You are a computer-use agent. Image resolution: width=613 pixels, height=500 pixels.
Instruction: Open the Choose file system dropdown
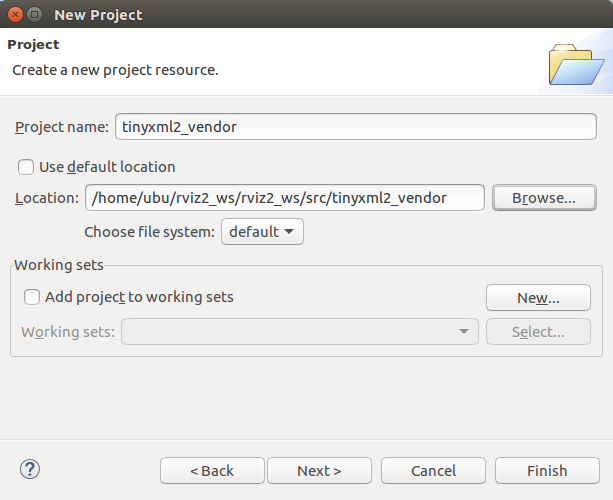262,232
